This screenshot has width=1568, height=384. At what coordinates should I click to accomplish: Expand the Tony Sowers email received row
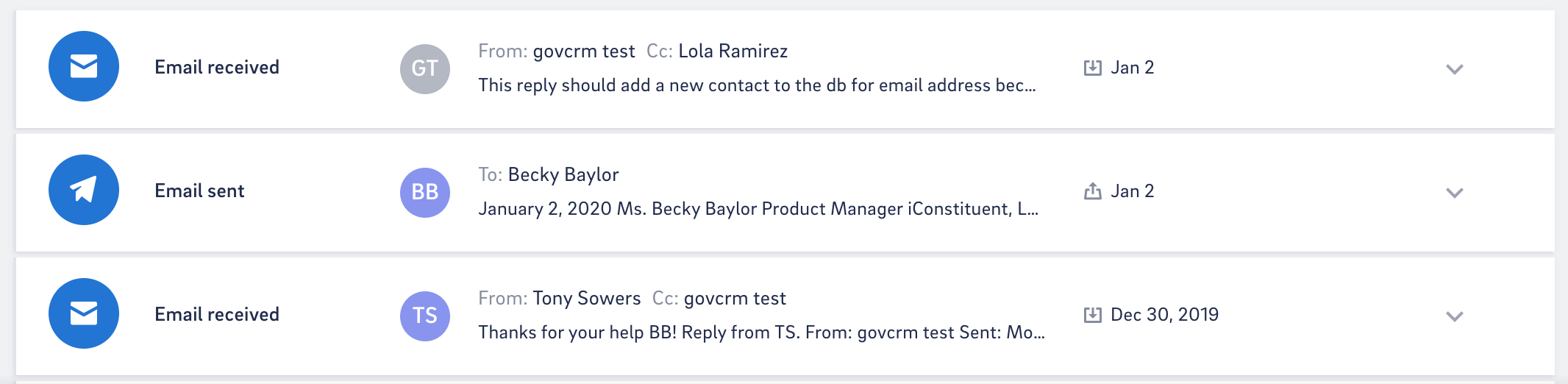tap(1455, 316)
